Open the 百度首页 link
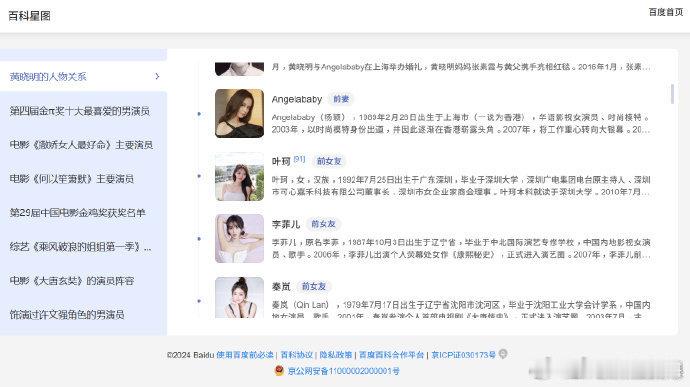 click(665, 12)
